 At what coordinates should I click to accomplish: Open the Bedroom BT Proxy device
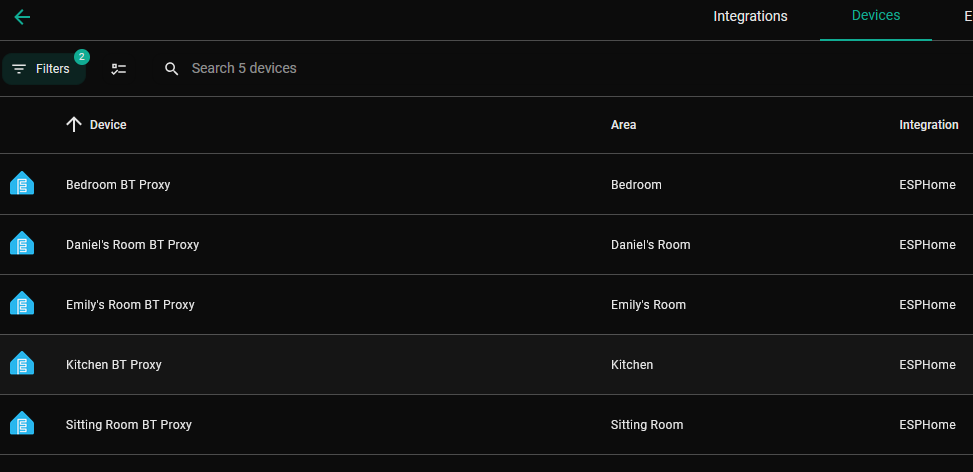pyautogui.click(x=118, y=185)
